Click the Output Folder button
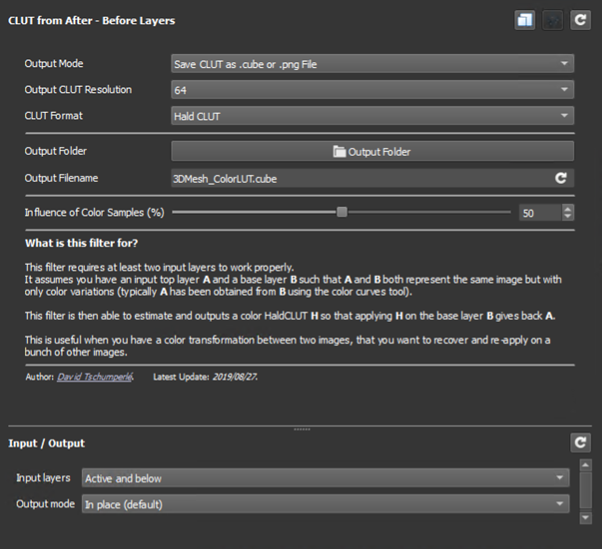Viewport: 602px width, 549px height. click(372, 151)
